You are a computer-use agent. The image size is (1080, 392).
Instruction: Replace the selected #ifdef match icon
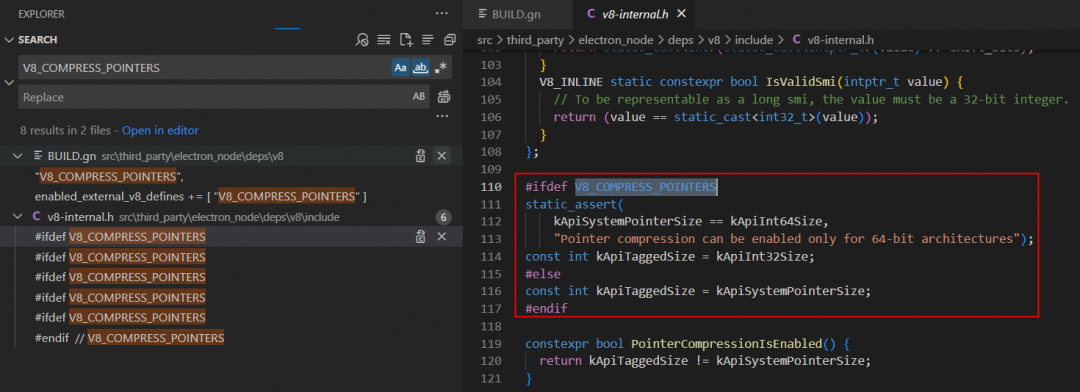419,236
